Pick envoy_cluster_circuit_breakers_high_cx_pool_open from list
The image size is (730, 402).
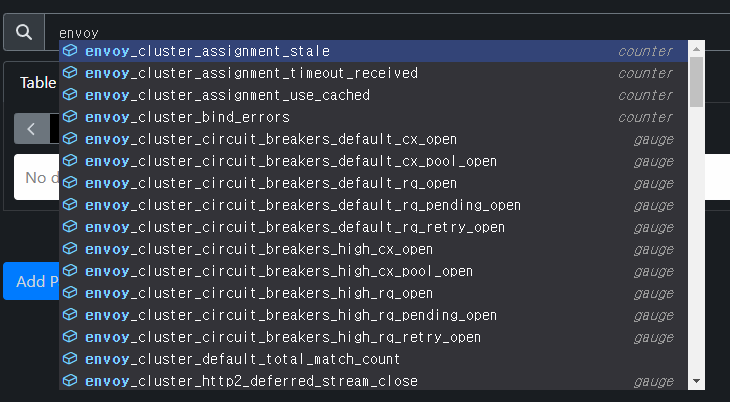coord(279,271)
